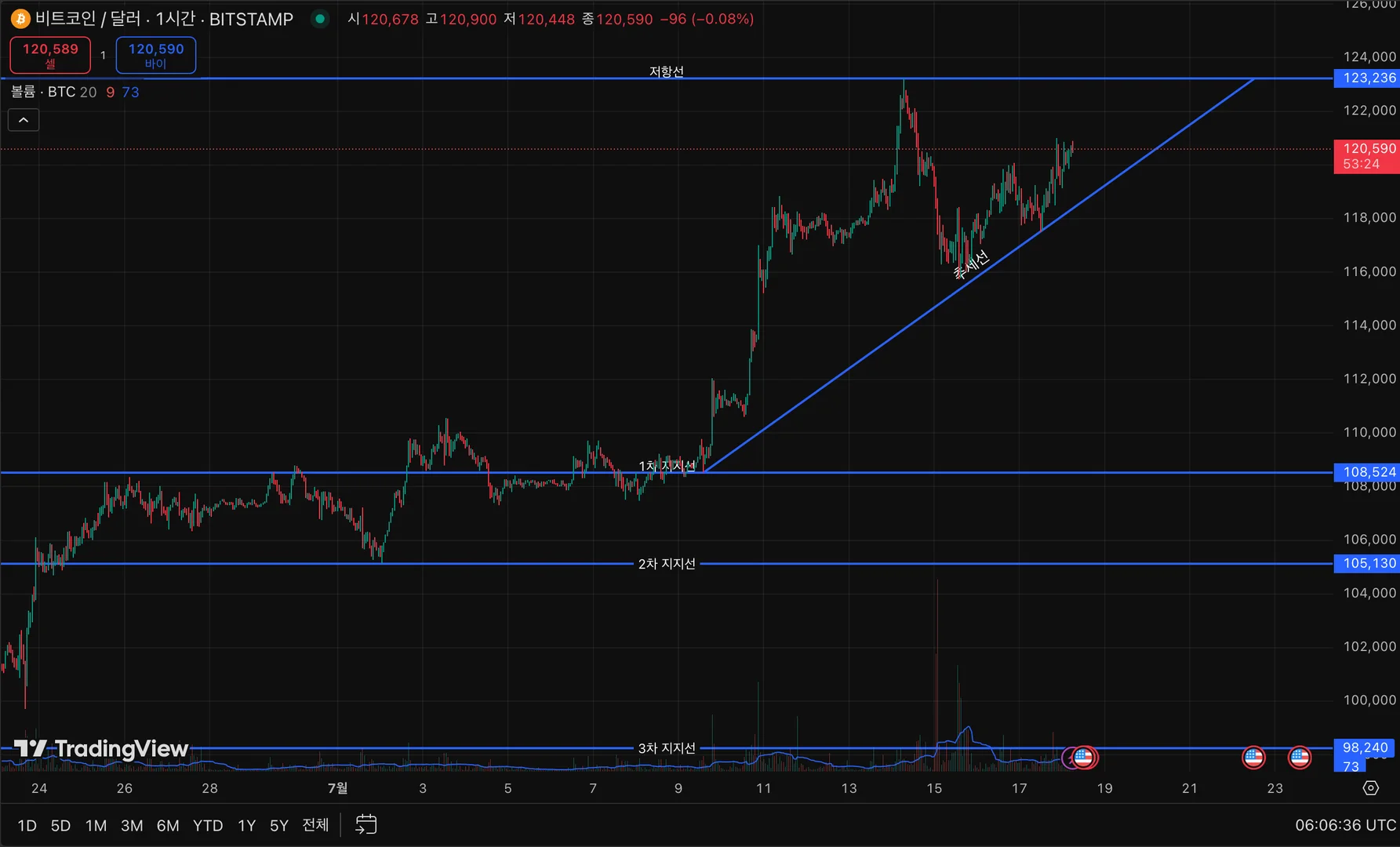The image size is (1400, 847).
Task: Click the spread value 1 between sell and buy
Action: tap(103, 55)
